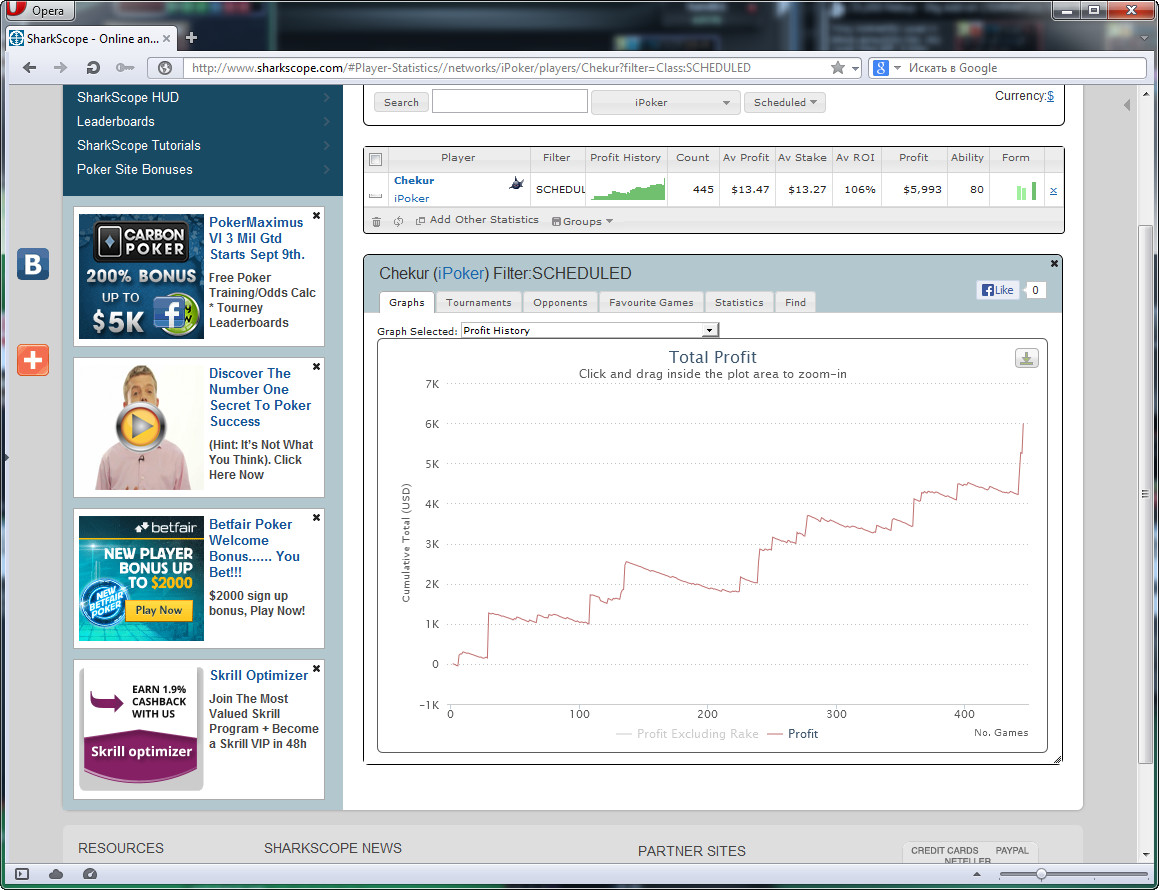Image resolution: width=1159 pixels, height=890 pixels.
Task: Open the Favourite Games tab
Action: click(651, 302)
